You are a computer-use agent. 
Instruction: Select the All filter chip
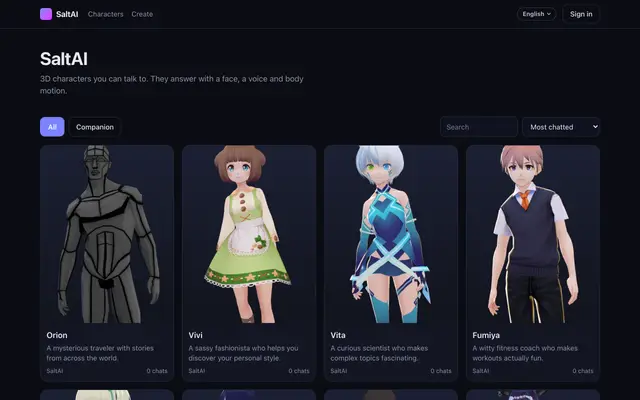click(x=52, y=127)
